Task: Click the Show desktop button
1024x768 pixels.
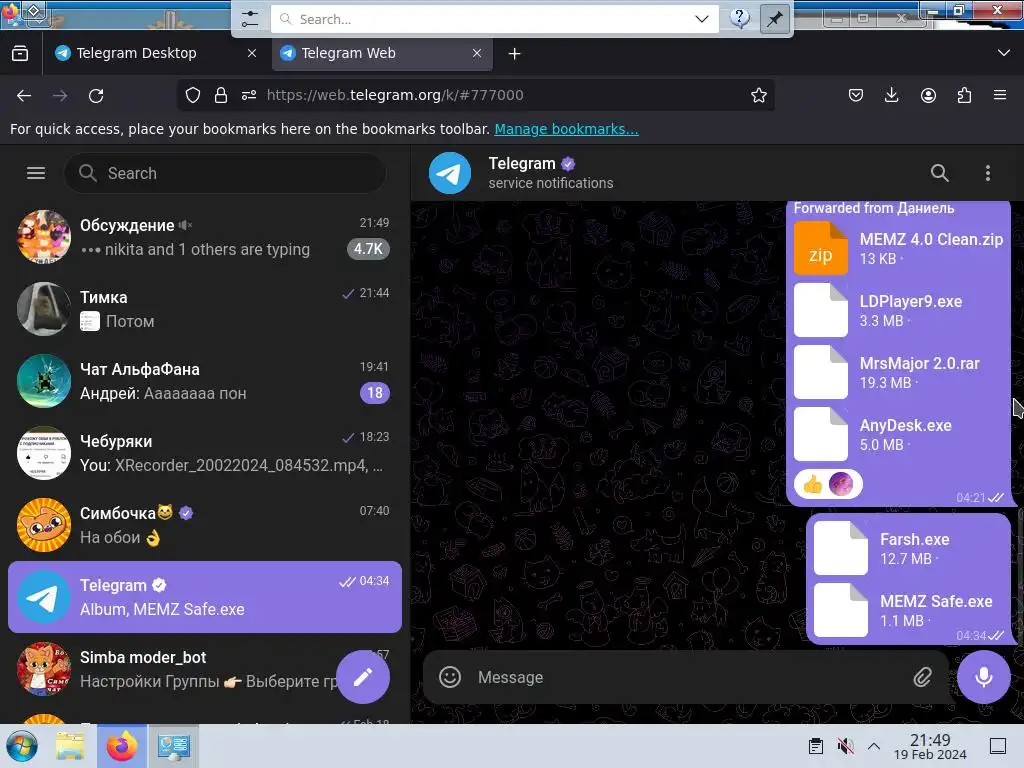Action: pyautogui.click(x=998, y=746)
